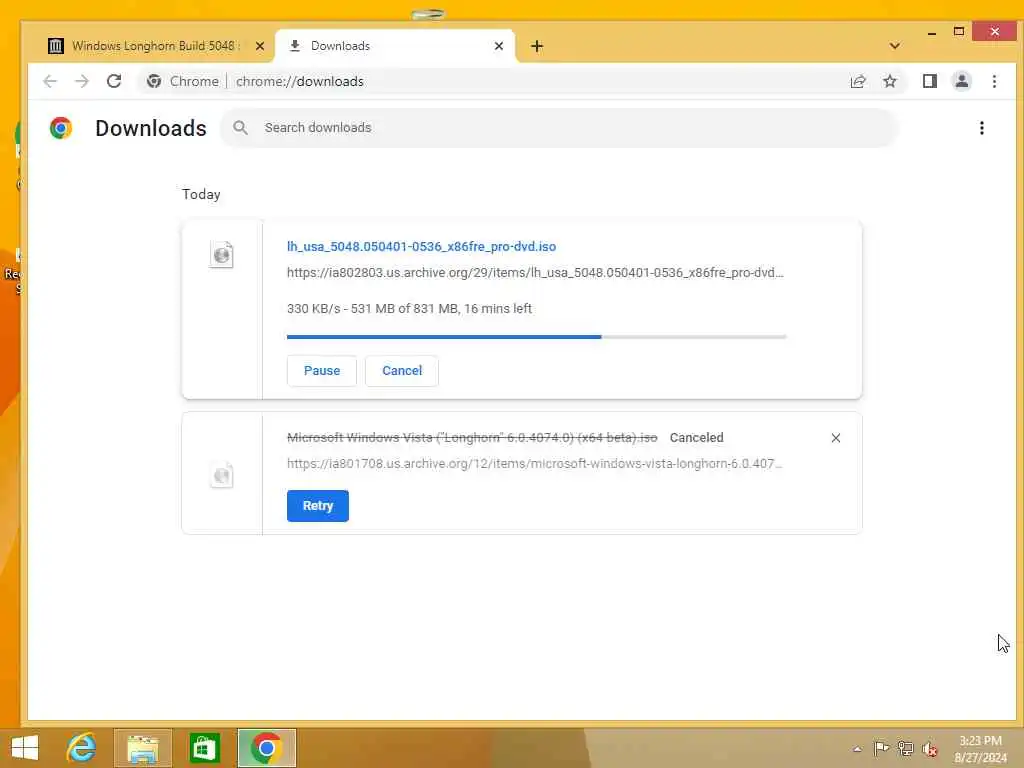Image resolution: width=1024 pixels, height=768 pixels.
Task: Switch to Windows Longhorn Build 5048 tab
Action: [x=155, y=46]
